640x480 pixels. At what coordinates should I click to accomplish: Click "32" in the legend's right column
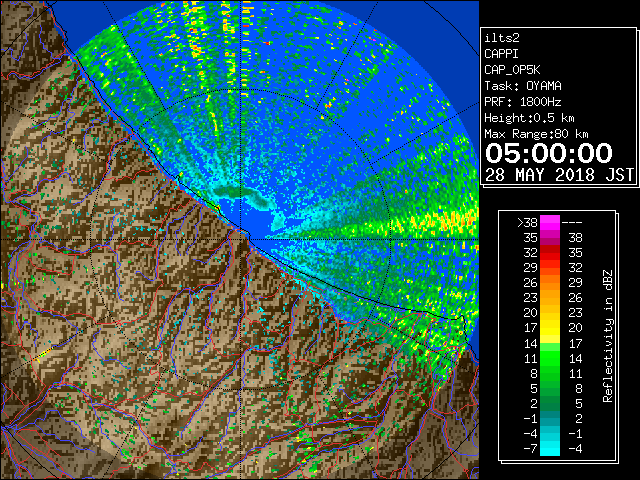[575, 268]
